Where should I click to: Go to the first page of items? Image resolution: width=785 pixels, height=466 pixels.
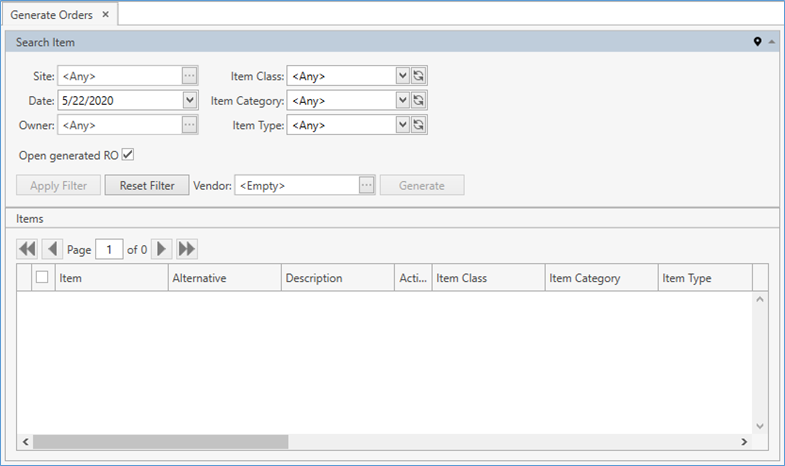27,249
